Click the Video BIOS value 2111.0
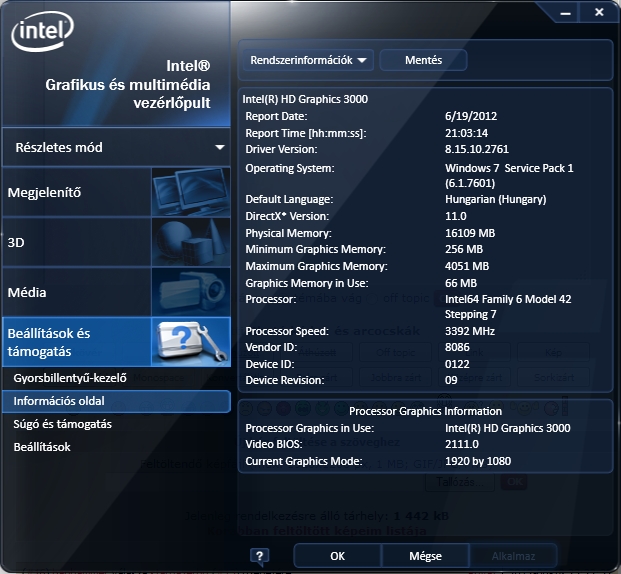 coord(462,444)
